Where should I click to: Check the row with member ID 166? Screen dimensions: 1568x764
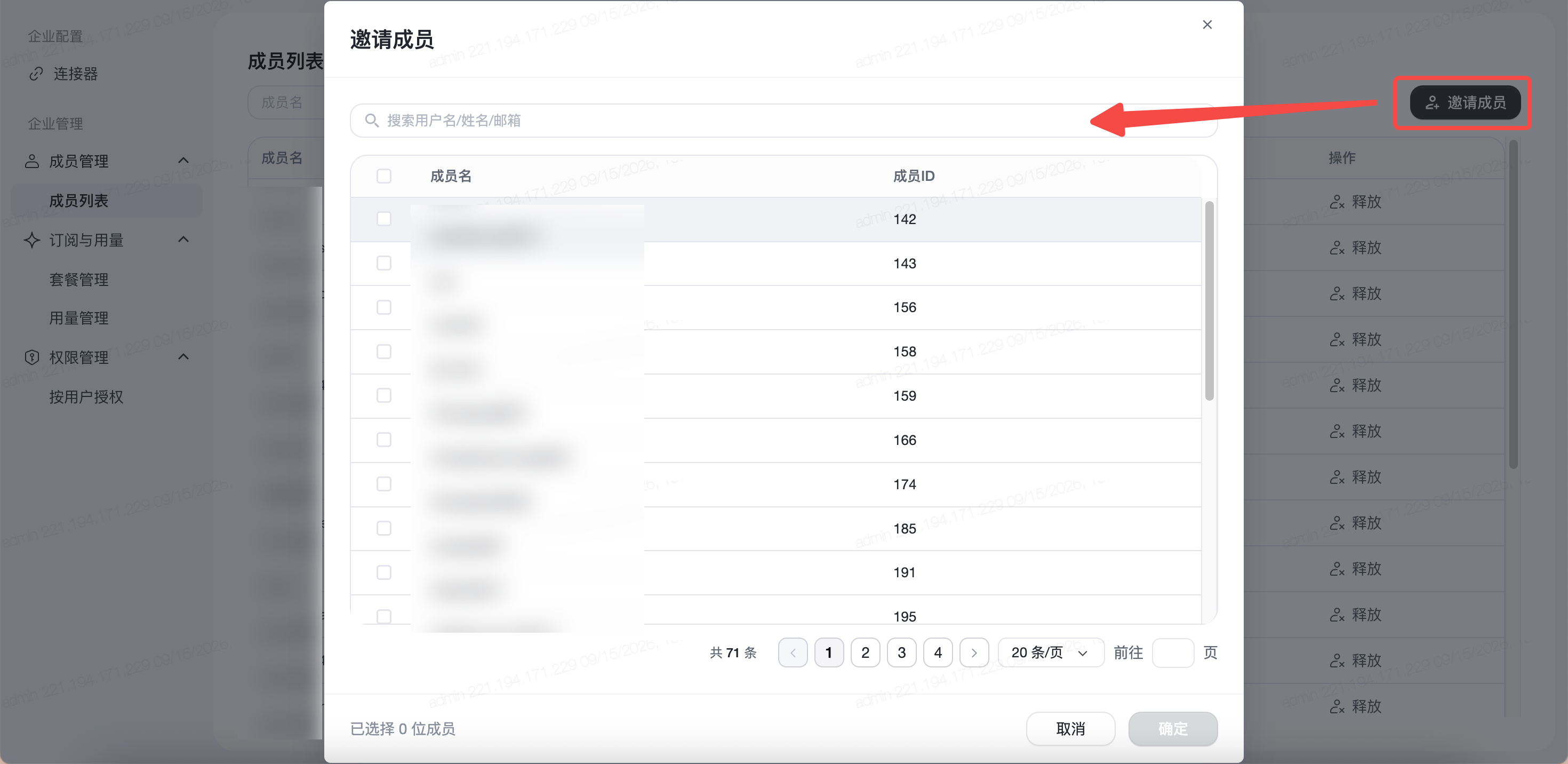click(383, 440)
